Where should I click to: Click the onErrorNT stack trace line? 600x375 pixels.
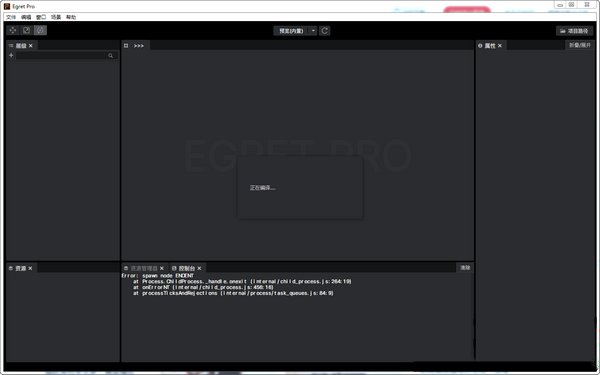click(x=203, y=287)
